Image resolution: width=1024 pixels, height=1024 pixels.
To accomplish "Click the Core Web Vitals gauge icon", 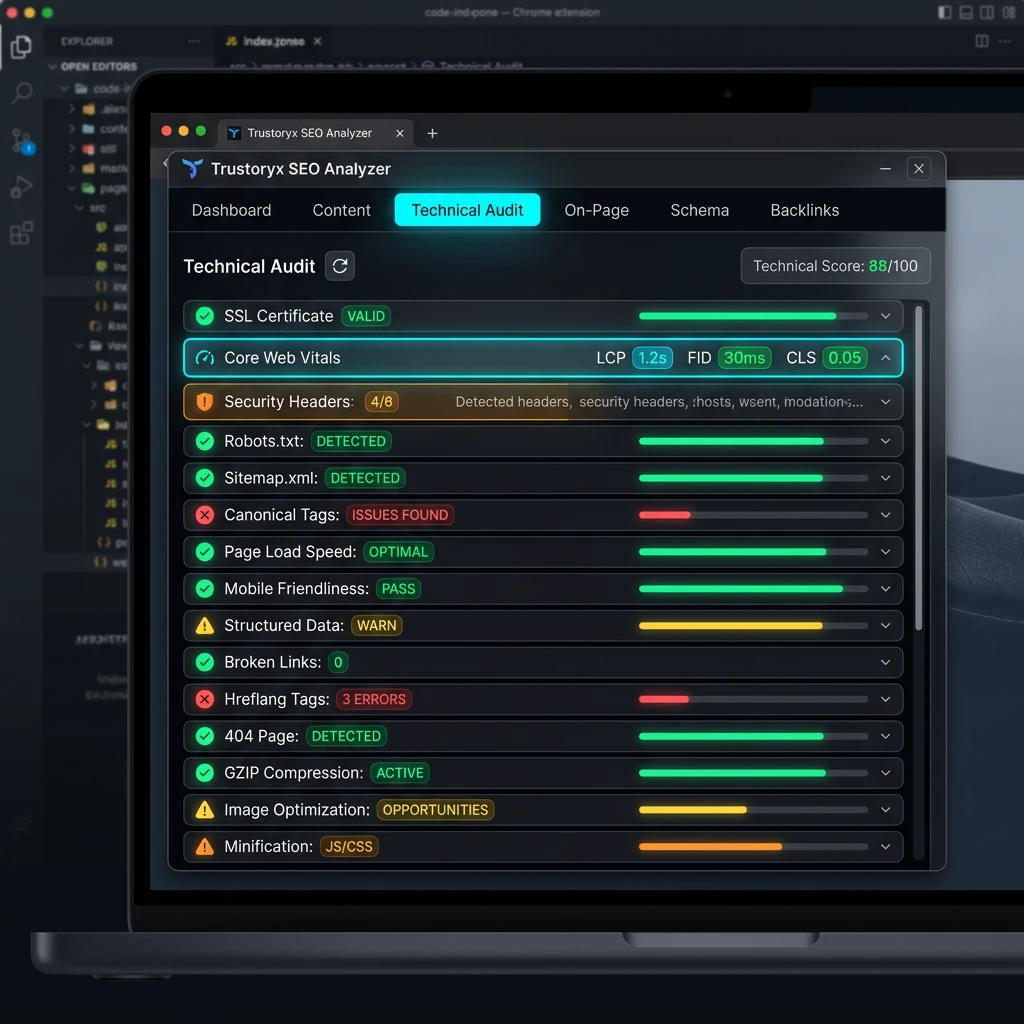I will point(205,358).
